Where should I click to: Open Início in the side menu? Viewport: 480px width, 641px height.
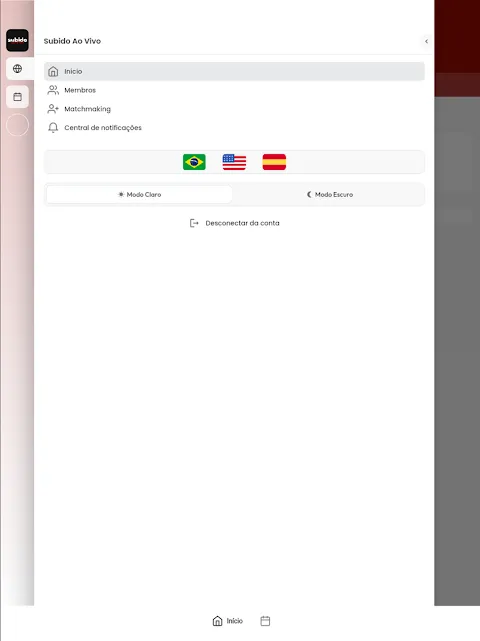pos(234,72)
